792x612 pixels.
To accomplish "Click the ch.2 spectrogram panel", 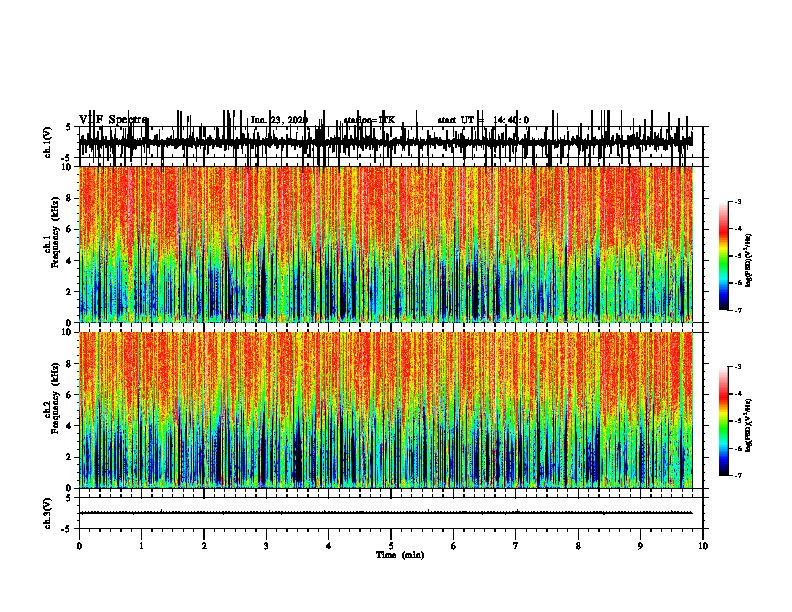I will [385, 410].
